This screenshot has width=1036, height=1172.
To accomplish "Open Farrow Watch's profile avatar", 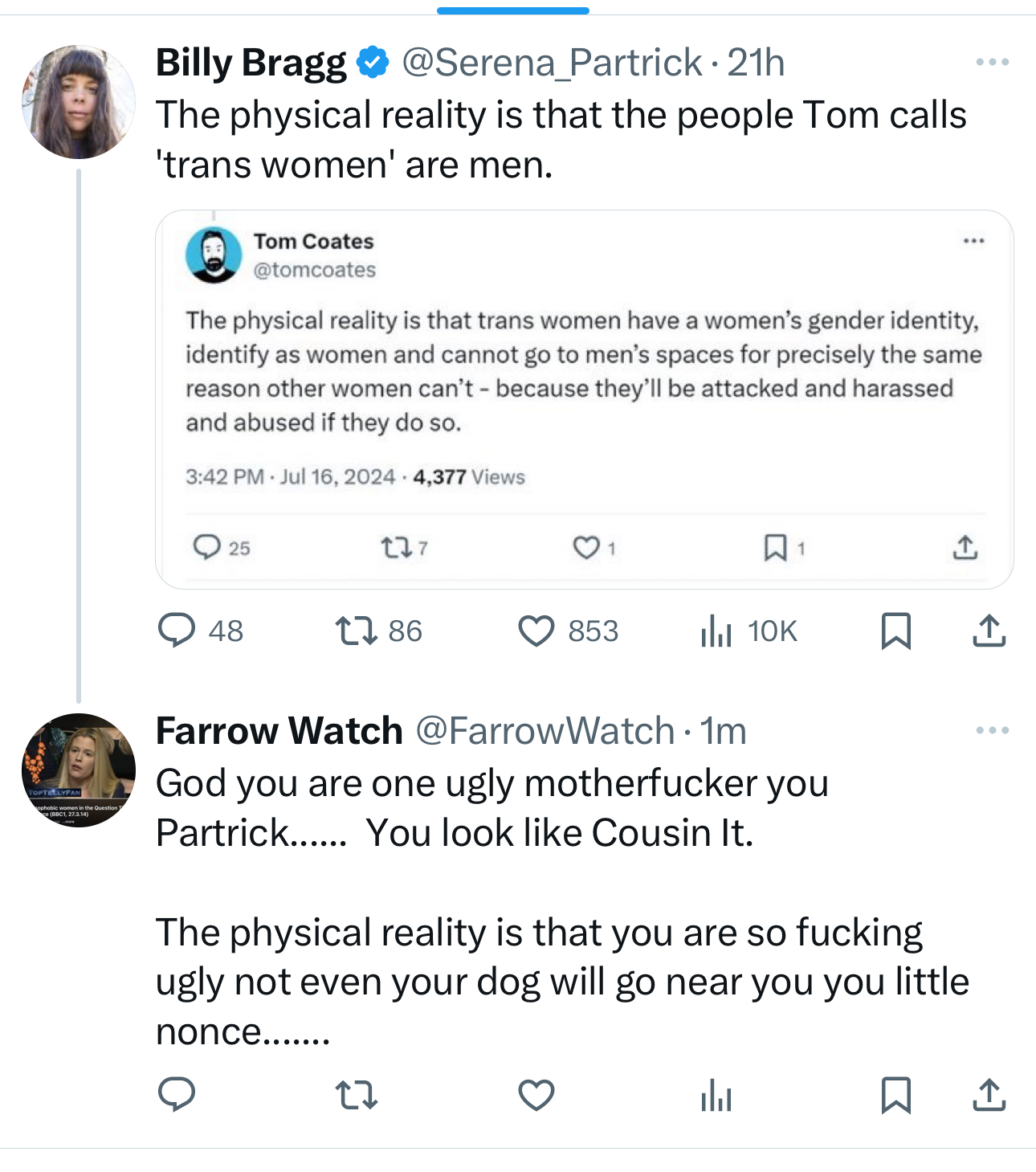I will [79, 770].
